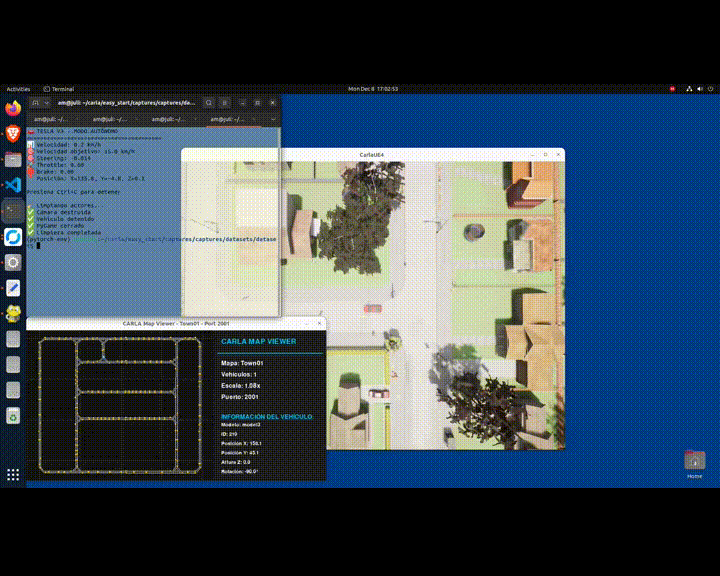
Task: Select the pygame snake icon in dock
Action: [13, 313]
